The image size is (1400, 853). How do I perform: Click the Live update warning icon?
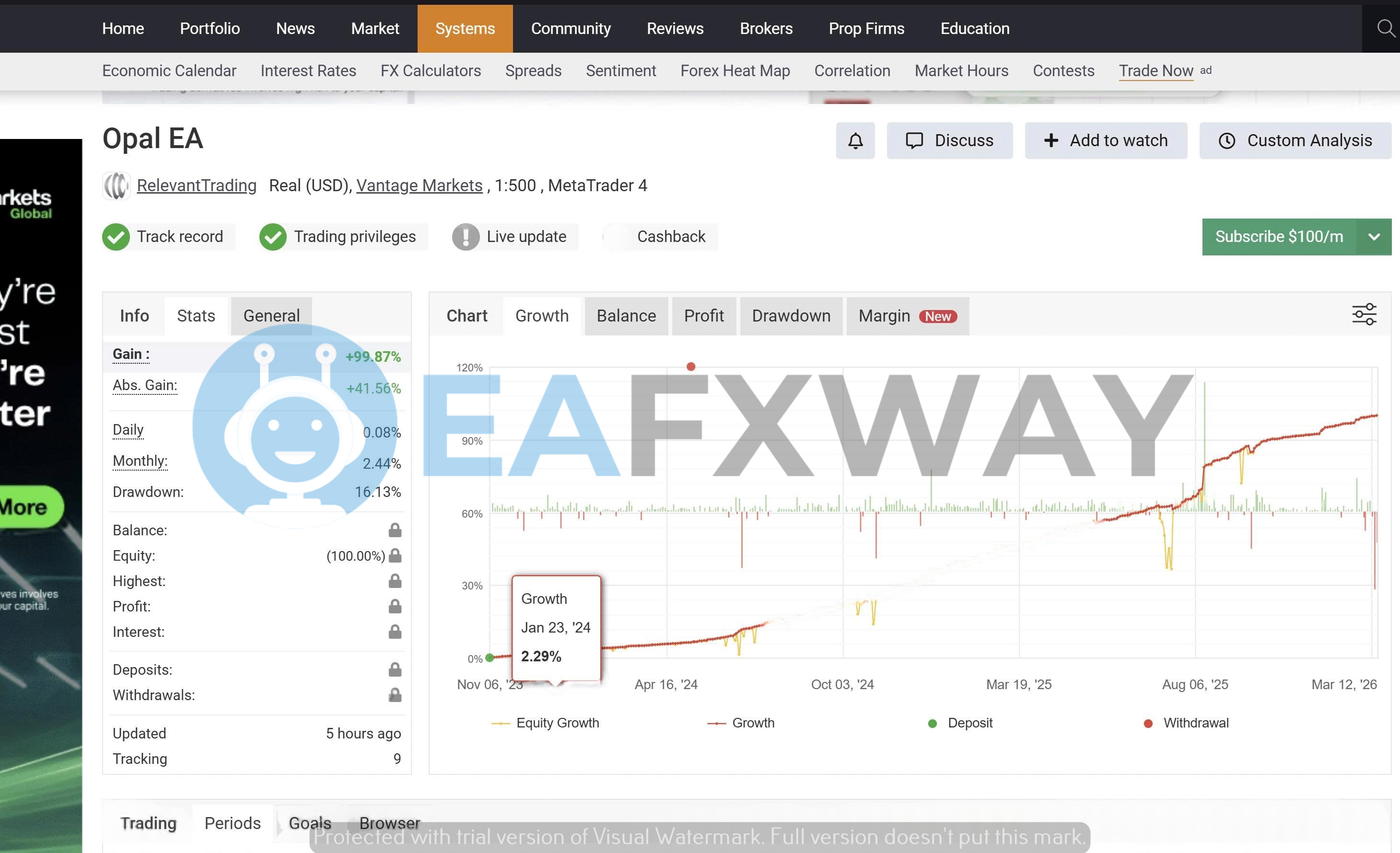tap(465, 236)
